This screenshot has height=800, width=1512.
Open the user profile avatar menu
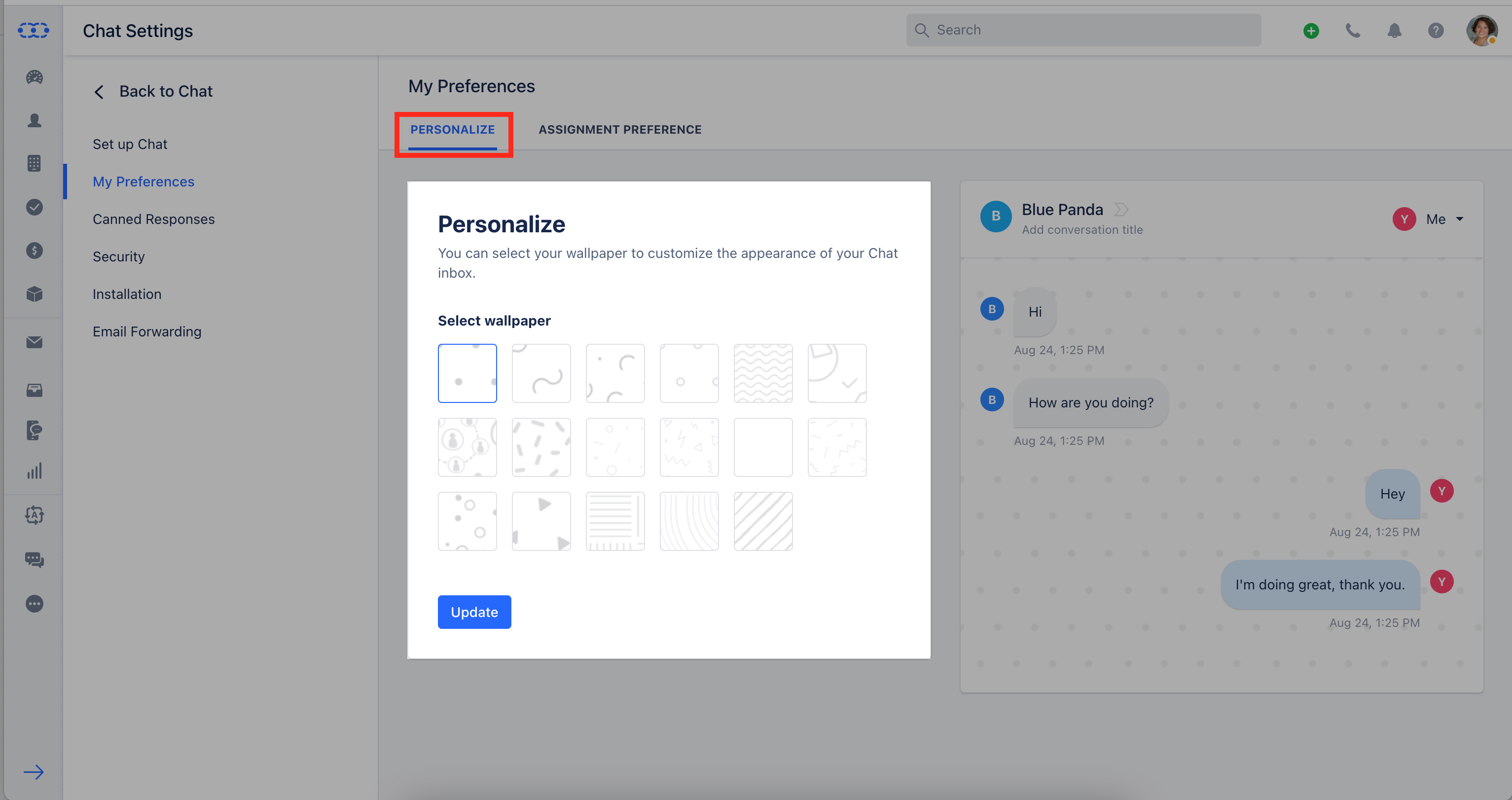pos(1481,31)
